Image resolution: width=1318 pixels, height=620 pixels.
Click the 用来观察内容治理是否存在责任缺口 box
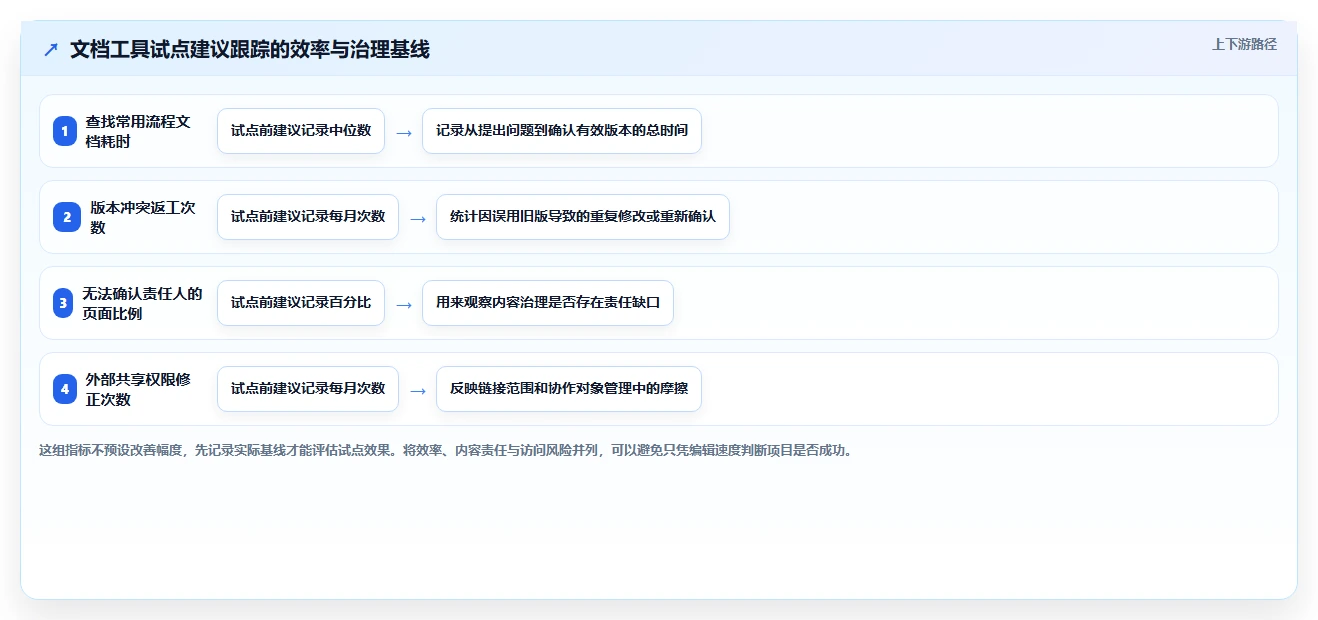[x=548, y=303]
